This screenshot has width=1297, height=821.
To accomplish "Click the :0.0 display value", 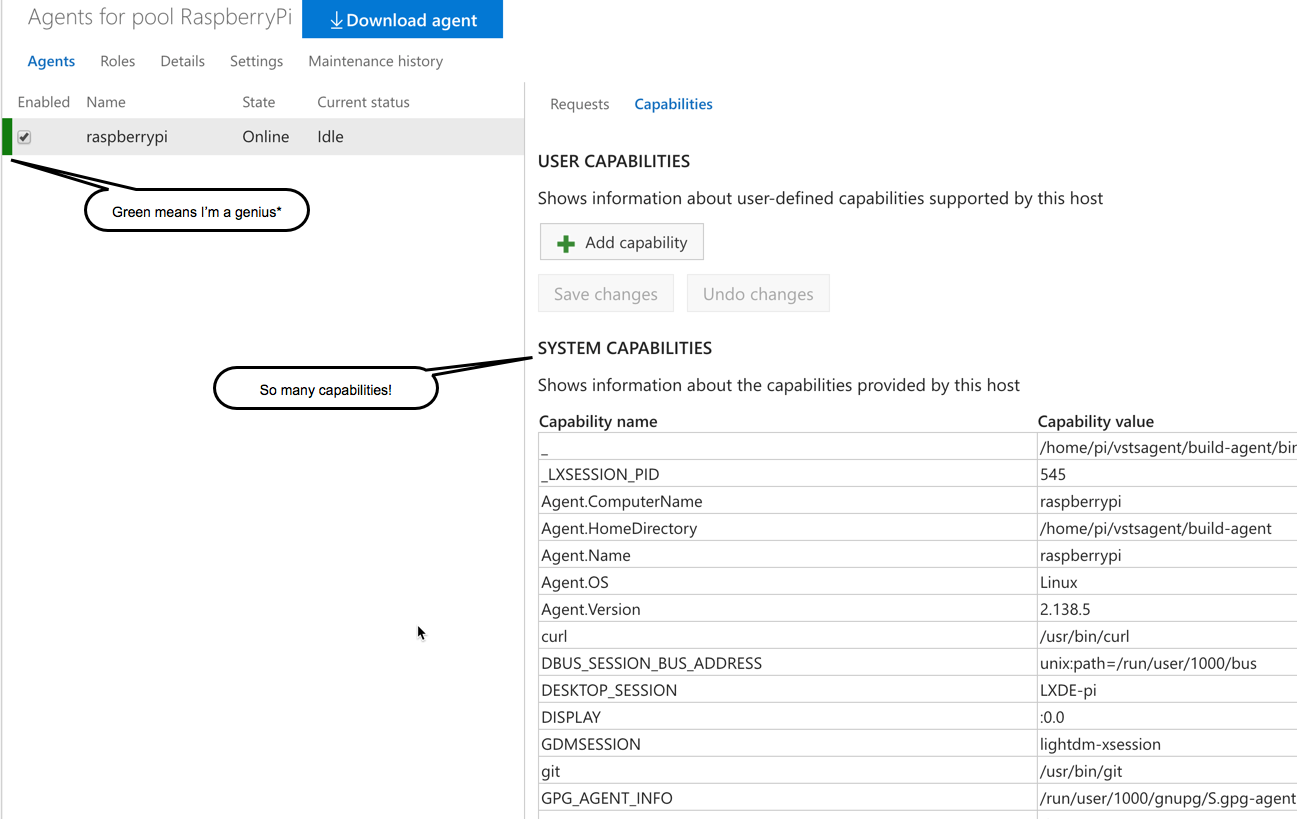I will tap(1052, 717).
